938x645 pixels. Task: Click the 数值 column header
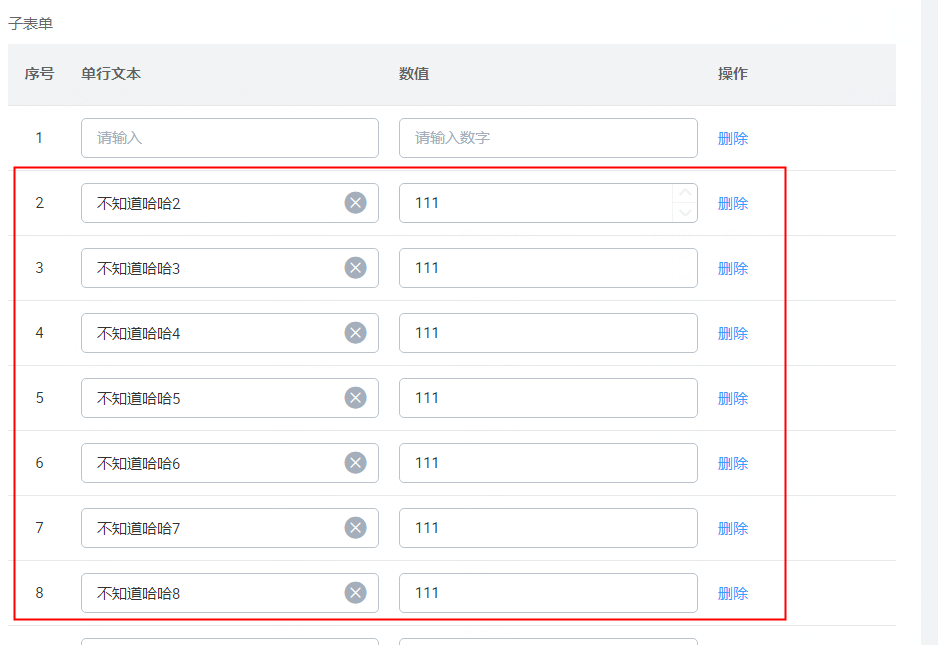pyautogui.click(x=414, y=74)
